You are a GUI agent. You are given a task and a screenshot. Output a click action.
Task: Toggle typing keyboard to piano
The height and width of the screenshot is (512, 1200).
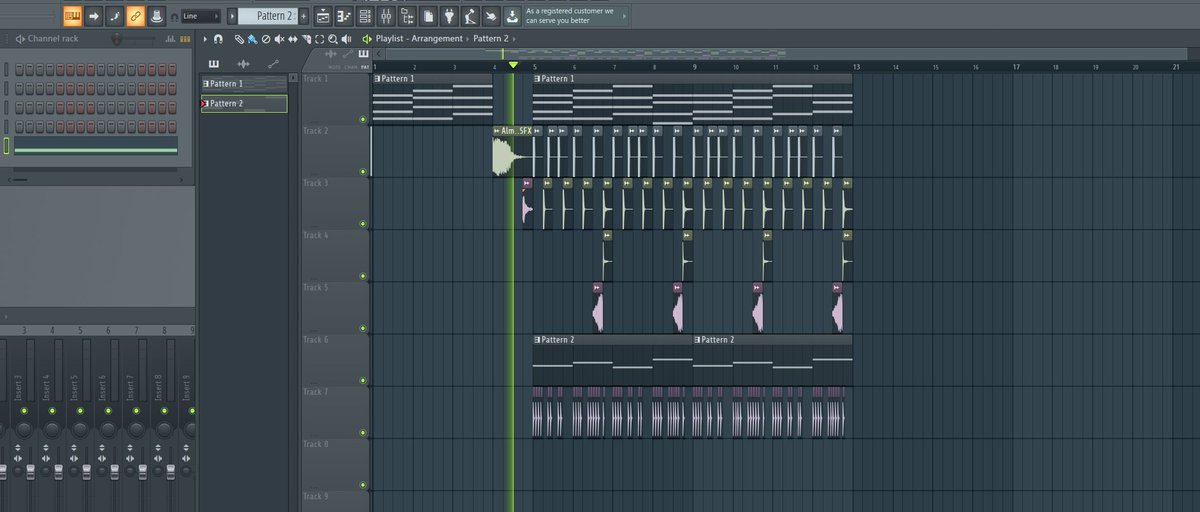(x=72, y=16)
